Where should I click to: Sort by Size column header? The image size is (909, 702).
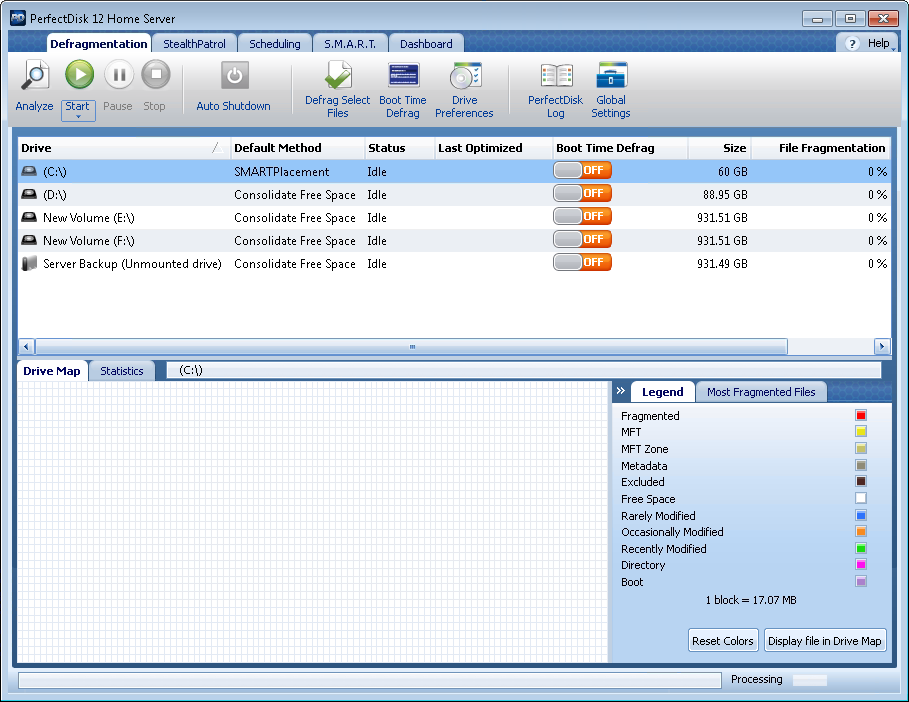click(719, 148)
